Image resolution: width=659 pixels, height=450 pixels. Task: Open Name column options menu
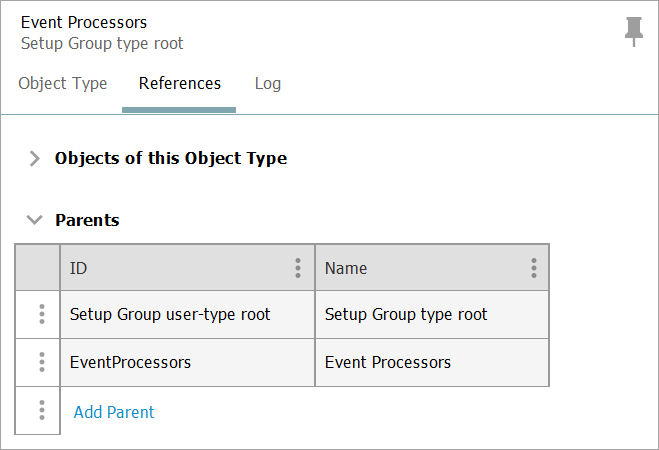point(533,268)
